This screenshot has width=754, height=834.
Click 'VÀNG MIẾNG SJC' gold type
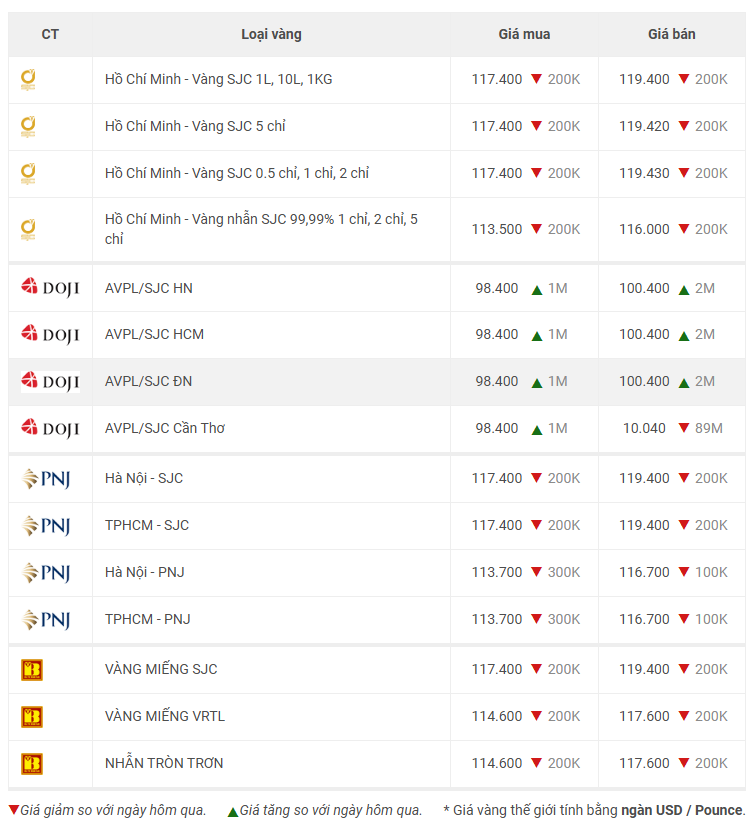(x=161, y=669)
